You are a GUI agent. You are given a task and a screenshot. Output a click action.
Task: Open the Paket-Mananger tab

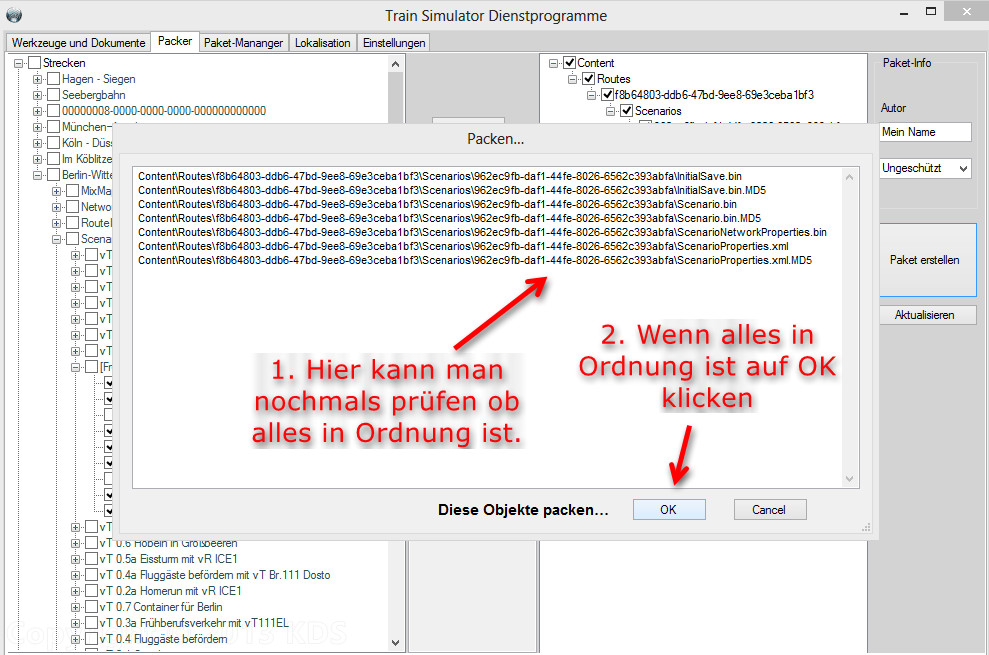point(243,42)
